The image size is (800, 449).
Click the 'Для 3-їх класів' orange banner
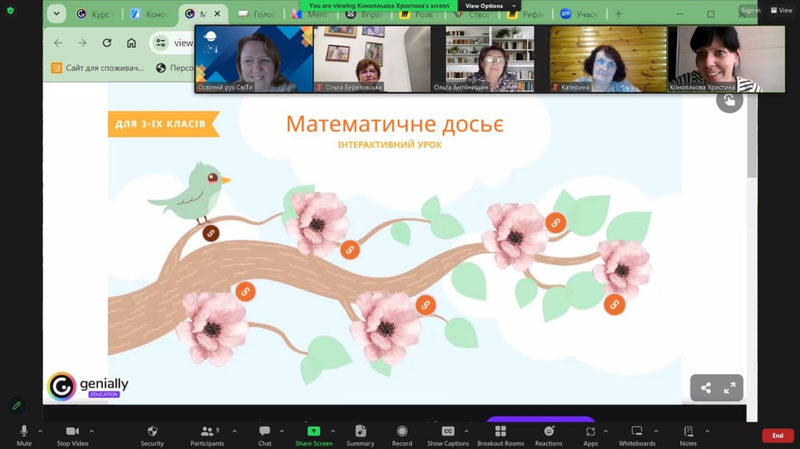pos(163,124)
